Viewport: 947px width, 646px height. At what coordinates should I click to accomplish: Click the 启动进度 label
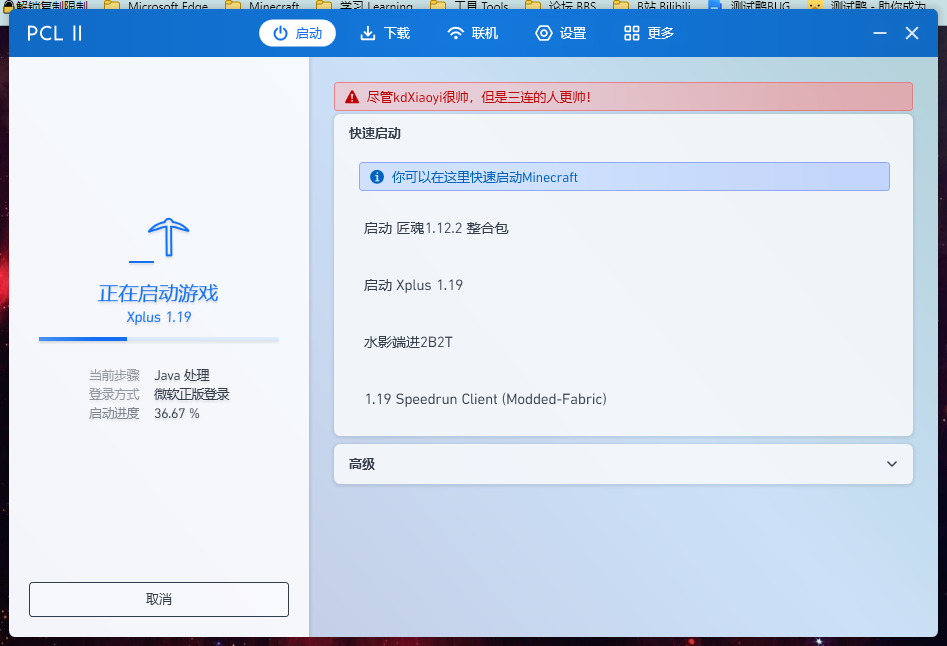(114, 414)
